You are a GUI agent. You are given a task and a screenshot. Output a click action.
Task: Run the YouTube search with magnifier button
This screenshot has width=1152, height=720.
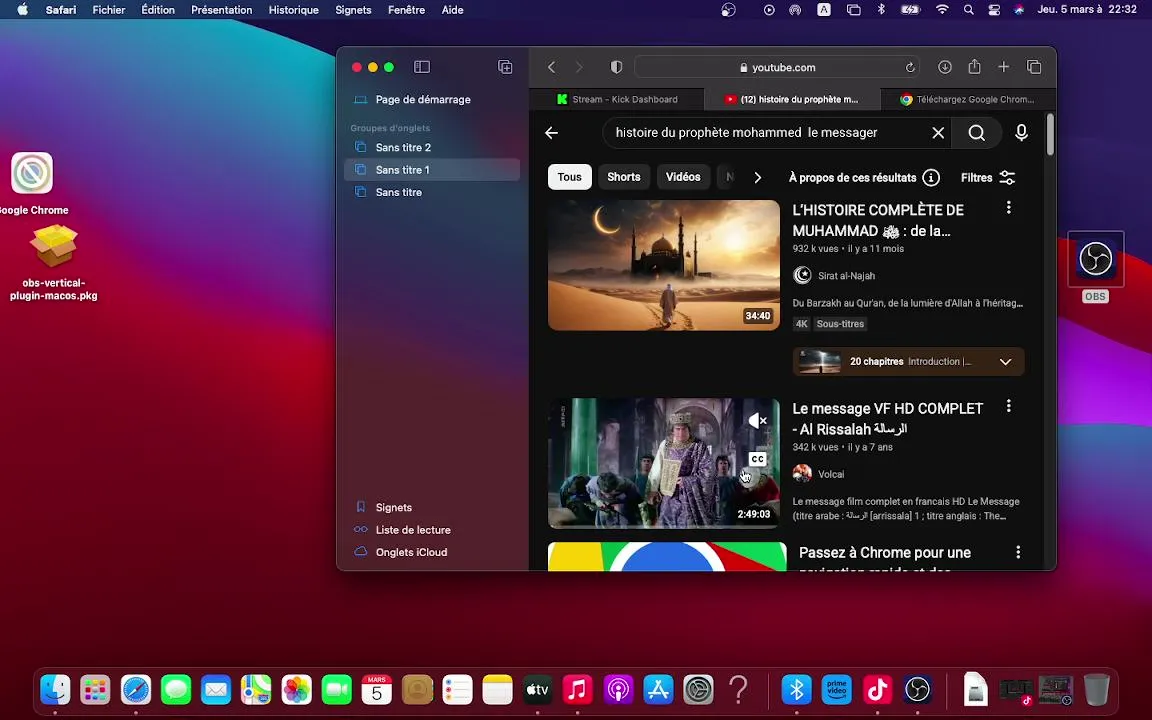976,132
